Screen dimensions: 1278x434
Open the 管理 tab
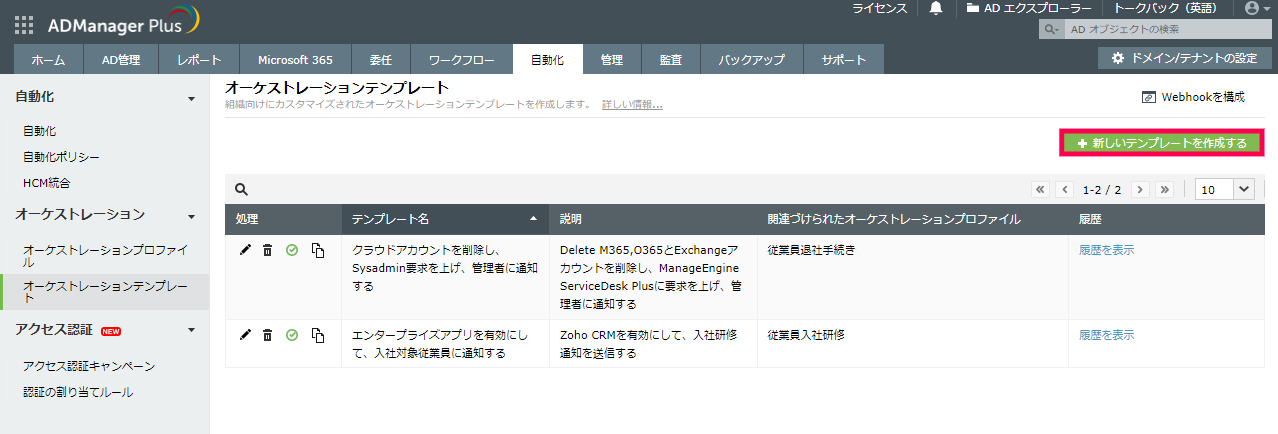coord(612,60)
